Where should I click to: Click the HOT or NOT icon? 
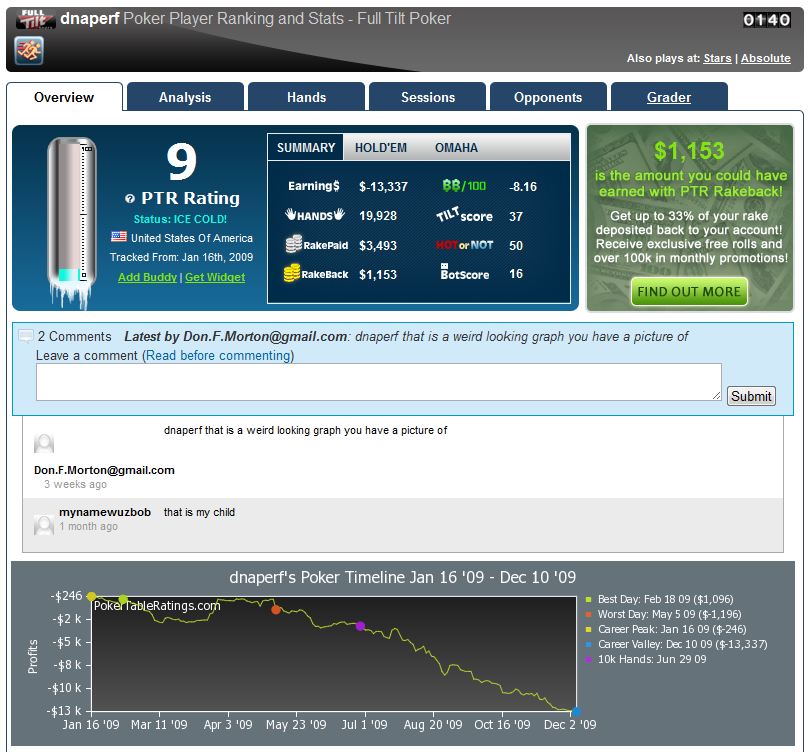click(464, 245)
